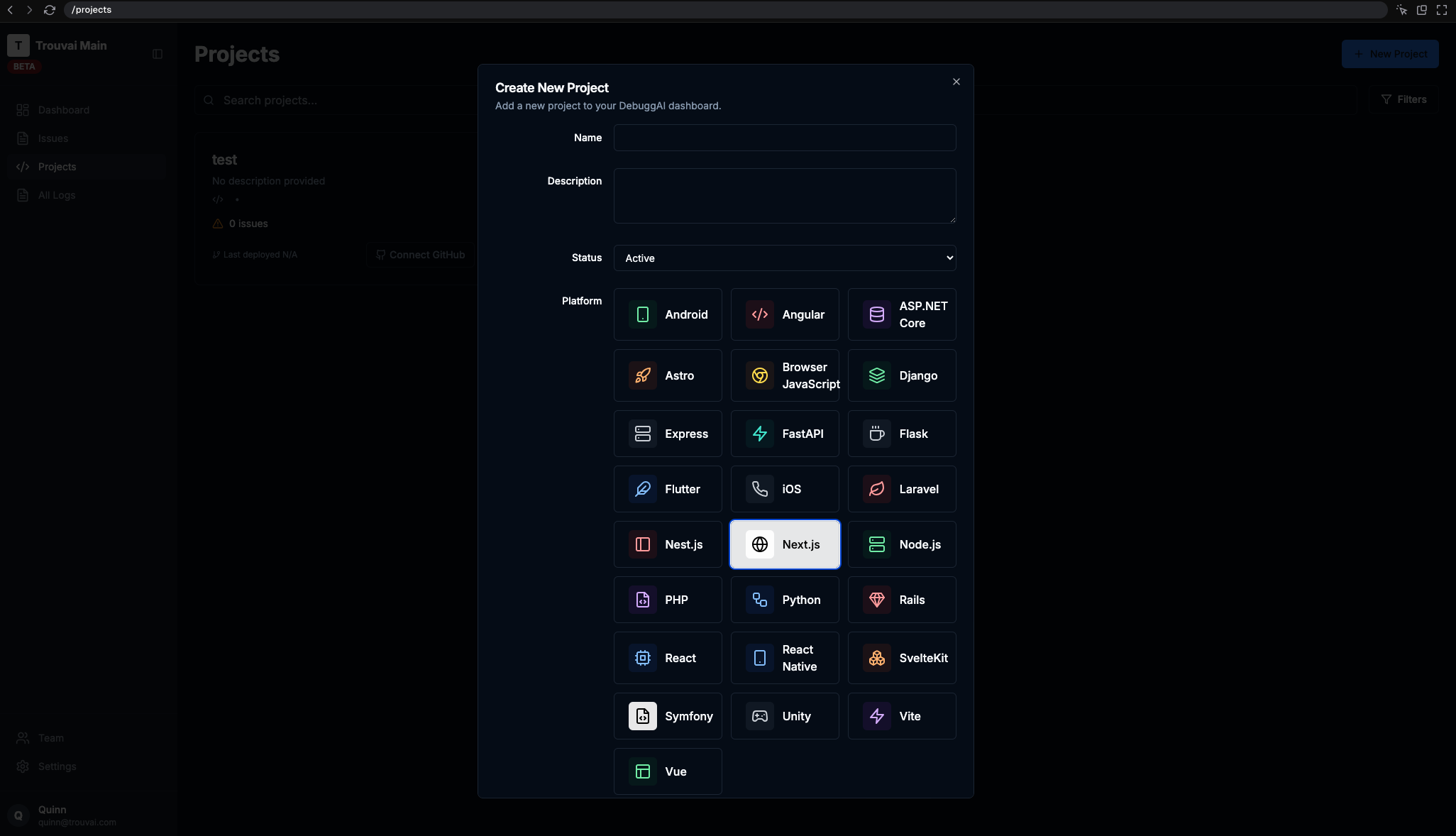Viewport: 1456px width, 836px height.
Task: Pick the Express server icon
Action: 642,434
